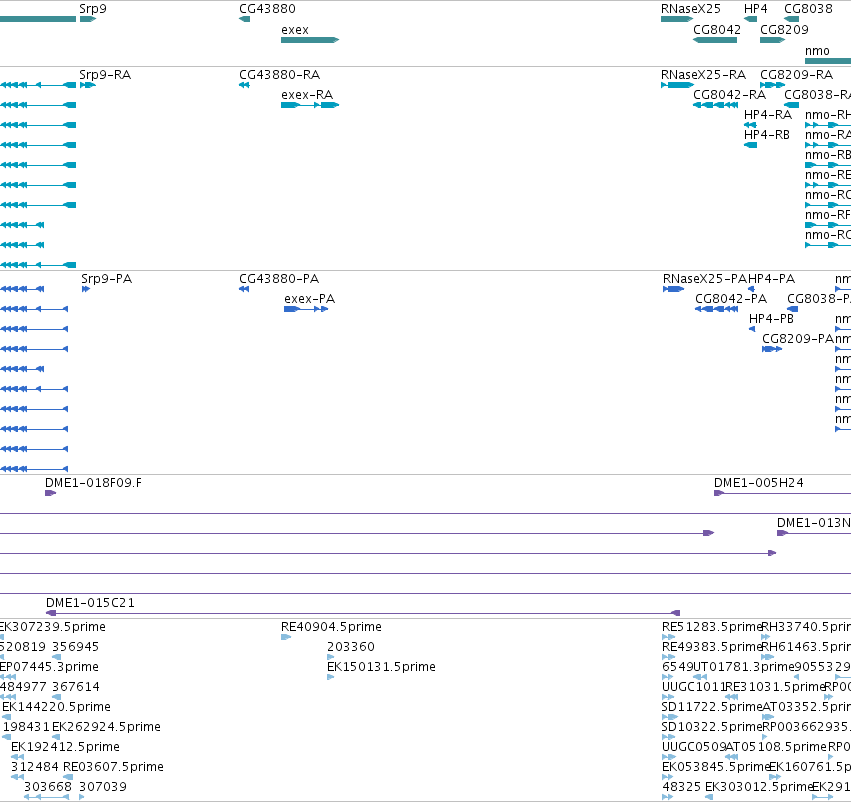Click the RNaseX25-PA protein label
851x802 pixels.
[705, 278]
